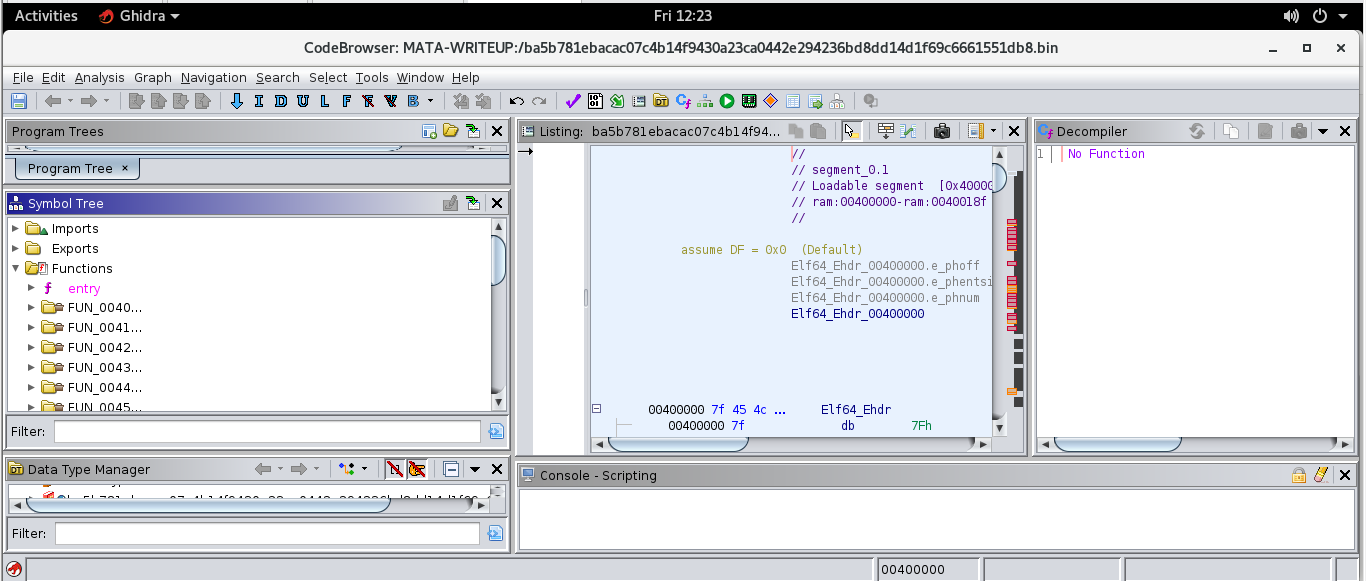Open the Decompiler toolbar icon in main toolbar
1366x581 pixels.
(683, 101)
